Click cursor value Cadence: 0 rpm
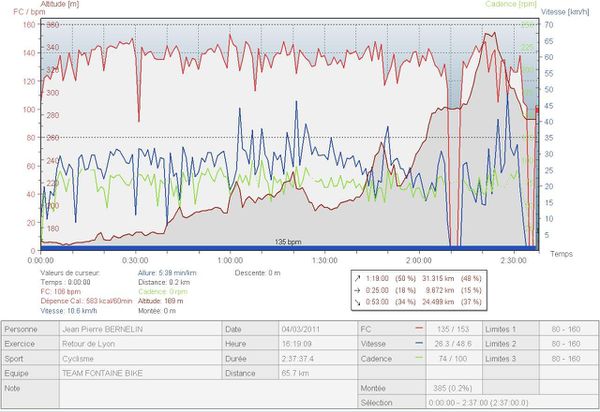The width and height of the screenshot is (600, 412). pyautogui.click(x=163, y=292)
